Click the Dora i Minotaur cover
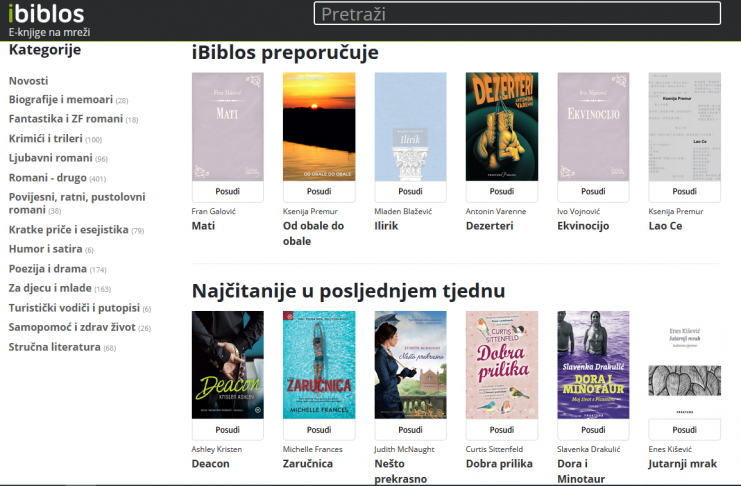This screenshot has width=741, height=486. pos(593,365)
